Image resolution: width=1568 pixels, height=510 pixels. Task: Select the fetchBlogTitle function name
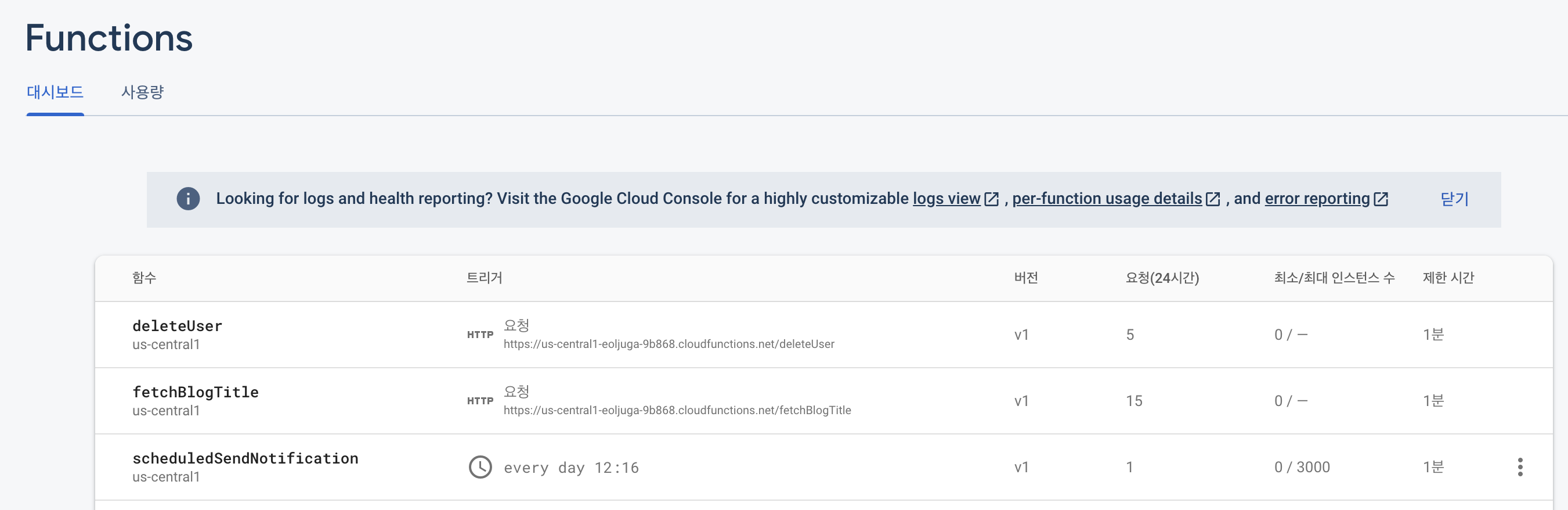[196, 393]
